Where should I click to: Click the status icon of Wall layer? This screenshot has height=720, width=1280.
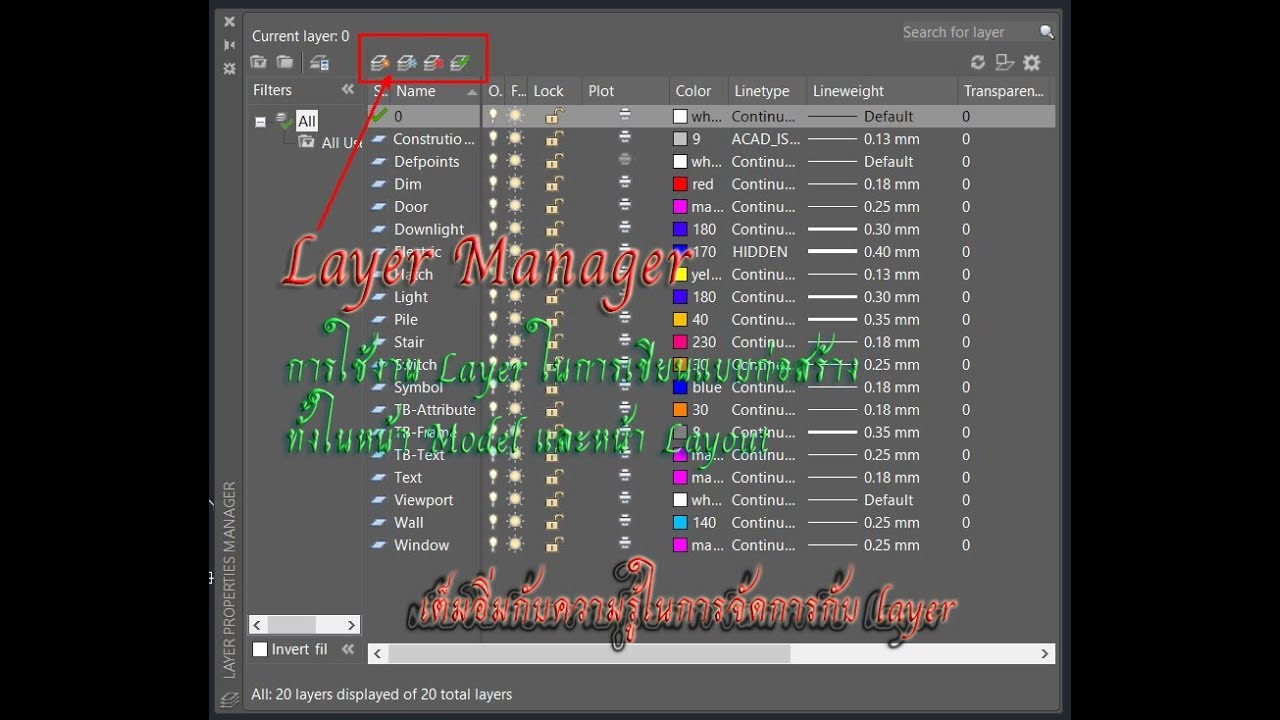tap(379, 522)
